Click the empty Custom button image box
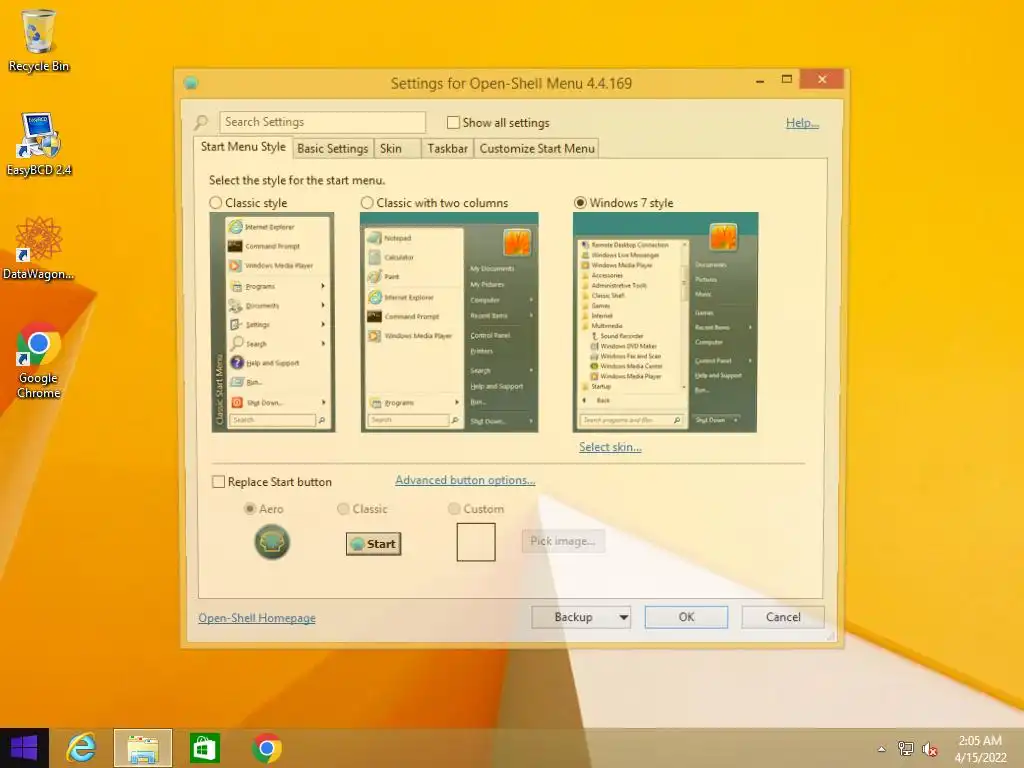Screen dimensions: 1024x768 [x=476, y=542]
